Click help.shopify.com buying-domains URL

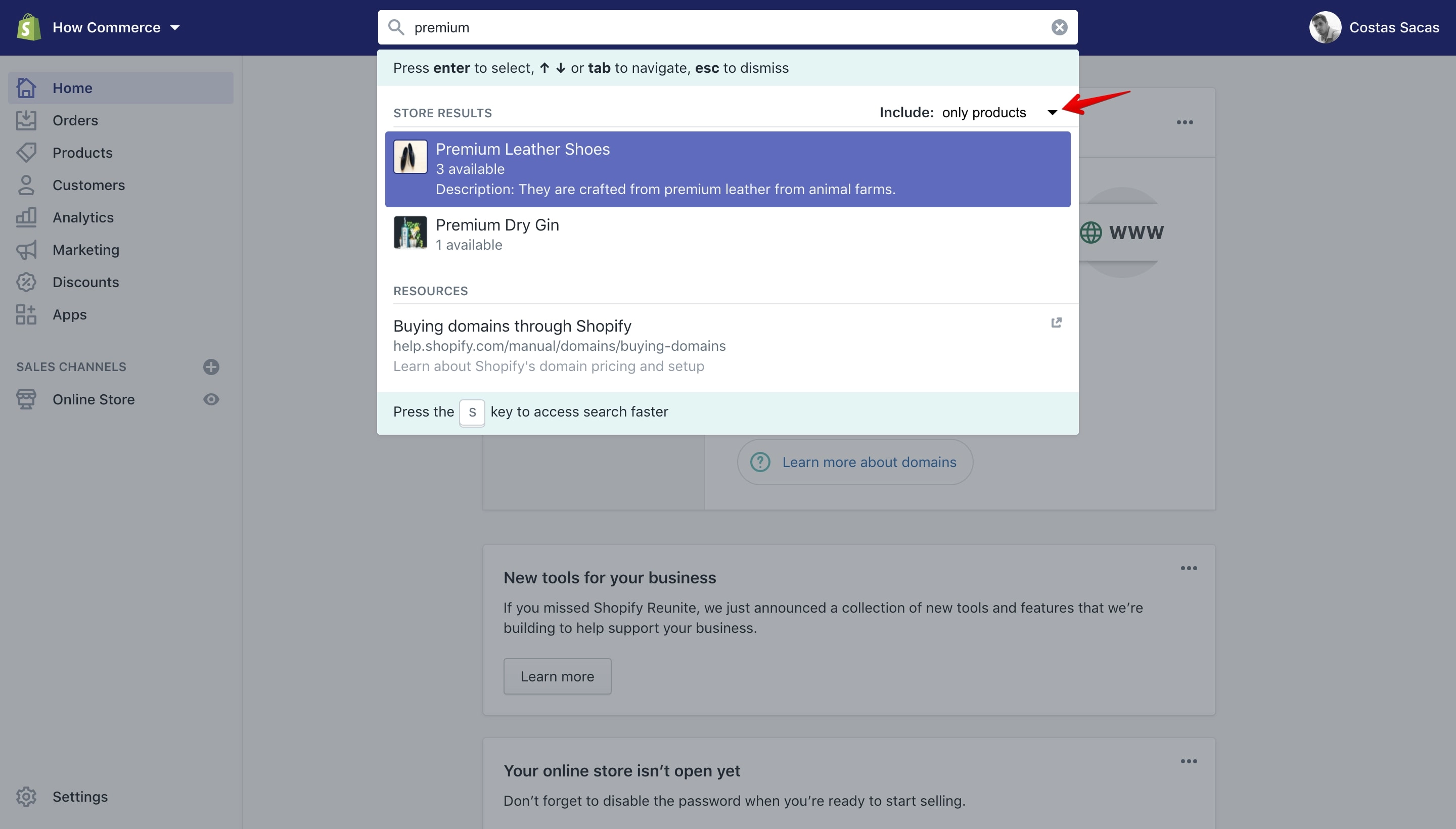(x=559, y=346)
